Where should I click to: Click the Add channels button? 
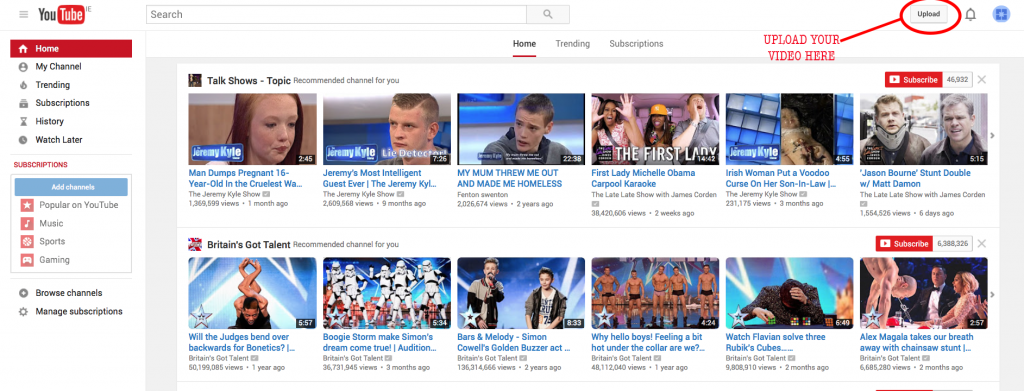click(72, 187)
